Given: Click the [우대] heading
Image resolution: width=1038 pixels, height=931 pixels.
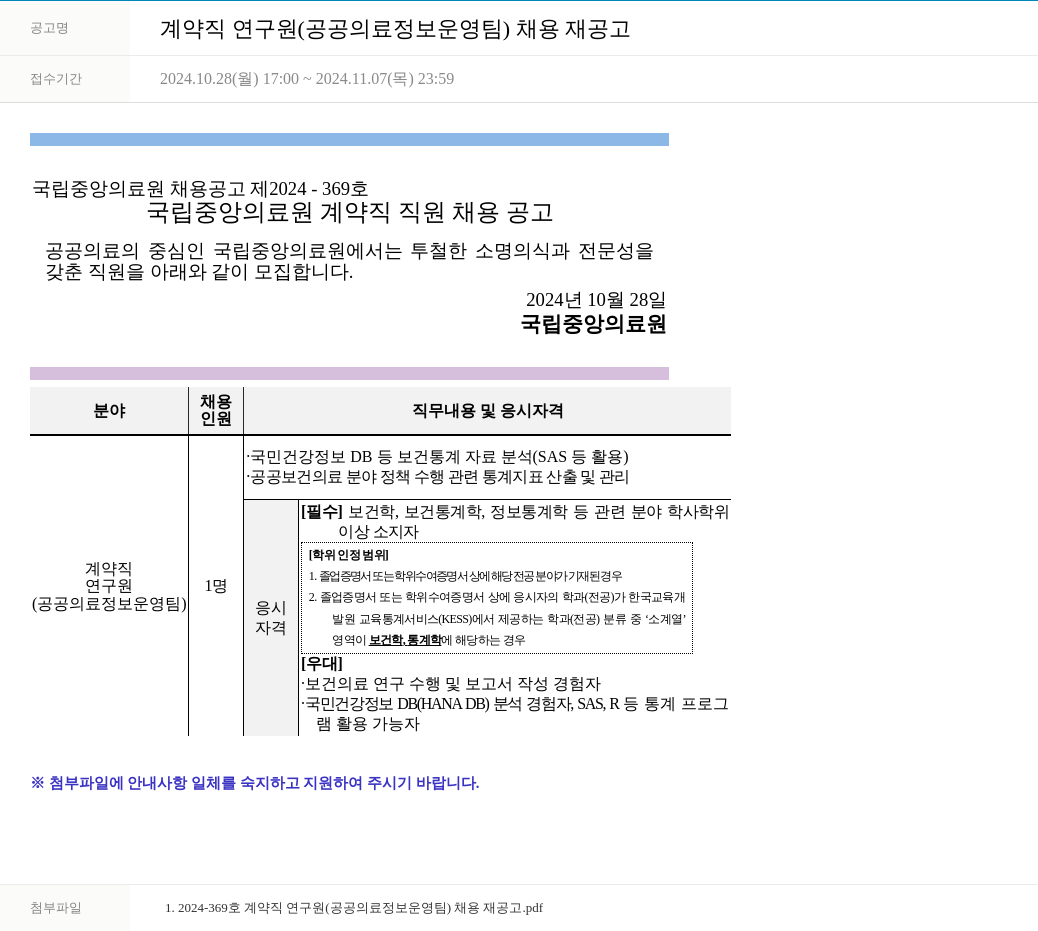Looking at the screenshot, I should [x=322, y=663].
